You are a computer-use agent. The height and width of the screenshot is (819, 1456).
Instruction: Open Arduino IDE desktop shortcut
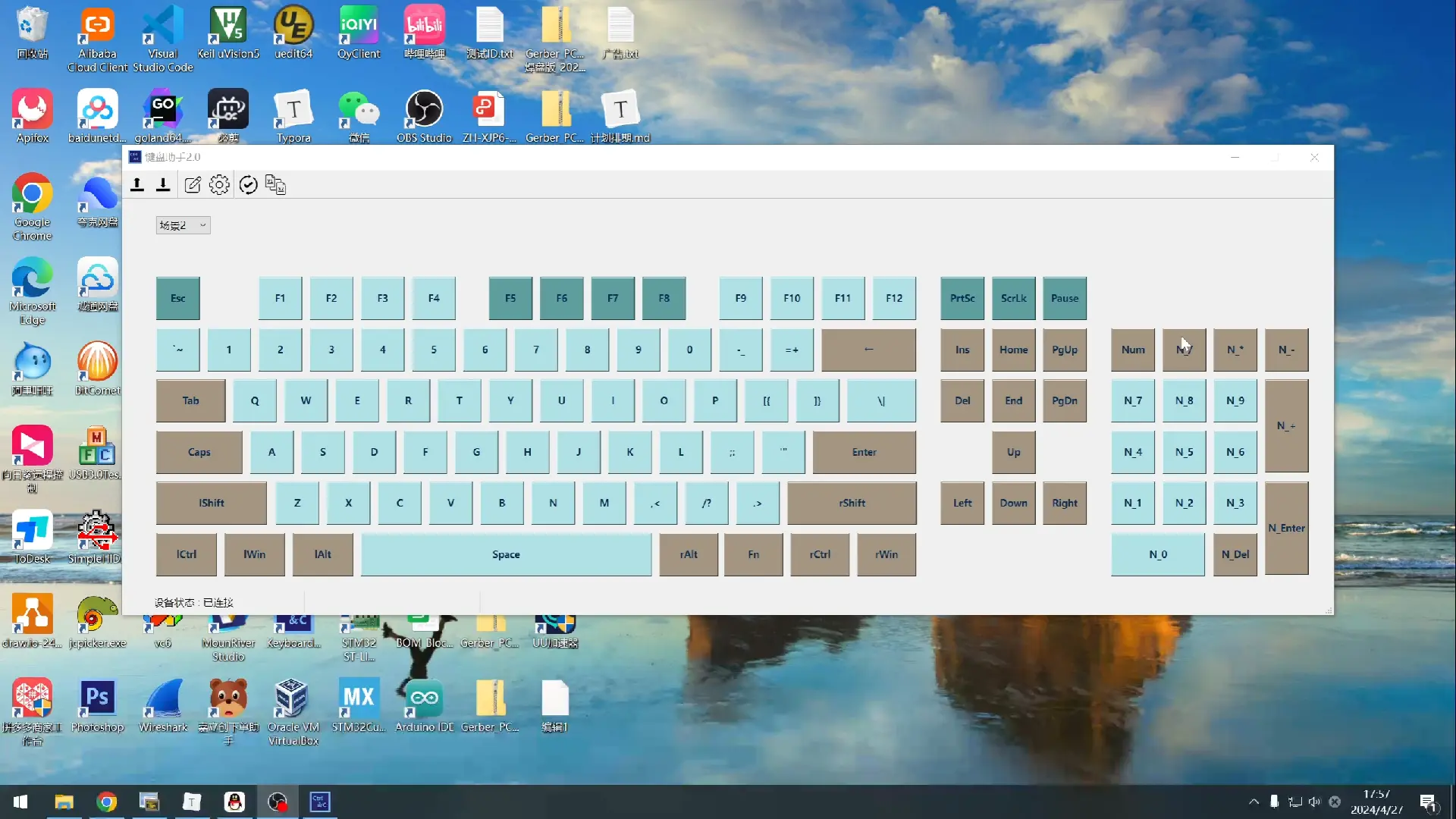424,706
